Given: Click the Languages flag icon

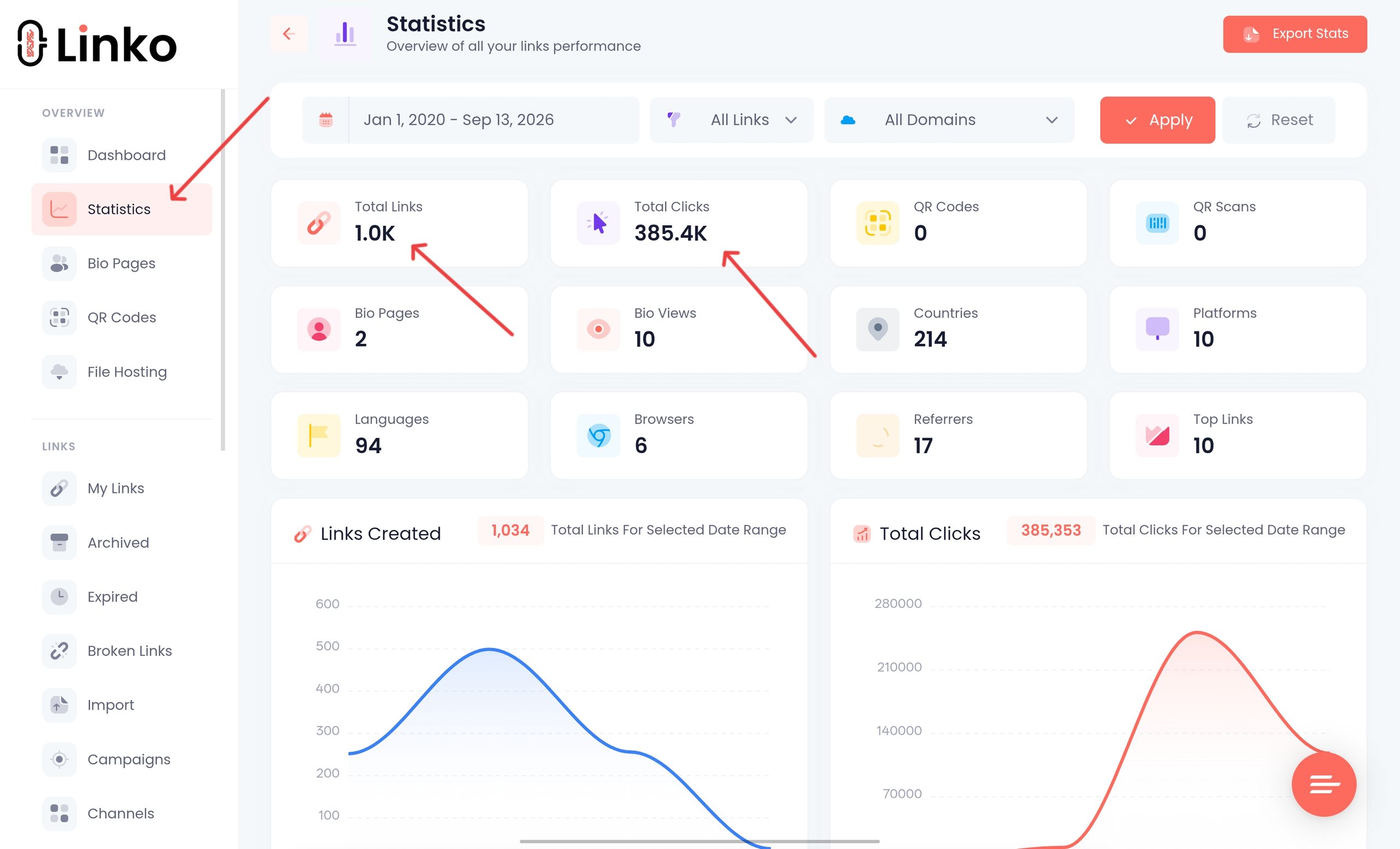Looking at the screenshot, I should [319, 436].
